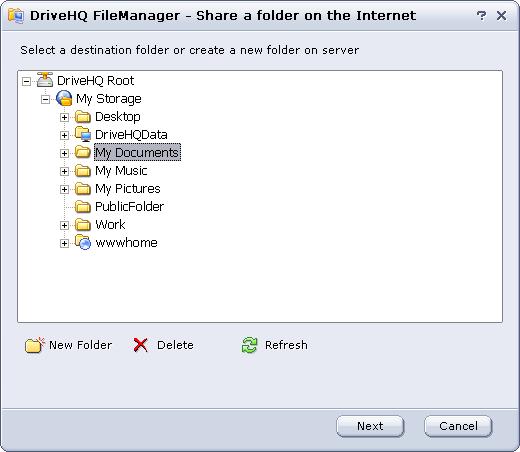The width and height of the screenshot is (520, 452).
Task: Expand the My Pictures folder
Action: [64, 189]
